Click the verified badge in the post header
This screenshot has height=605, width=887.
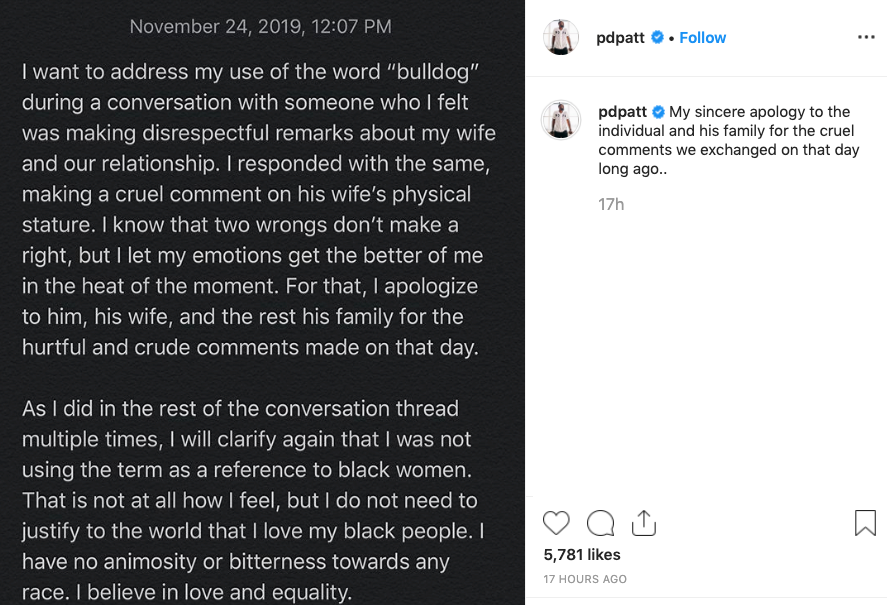pos(657,38)
